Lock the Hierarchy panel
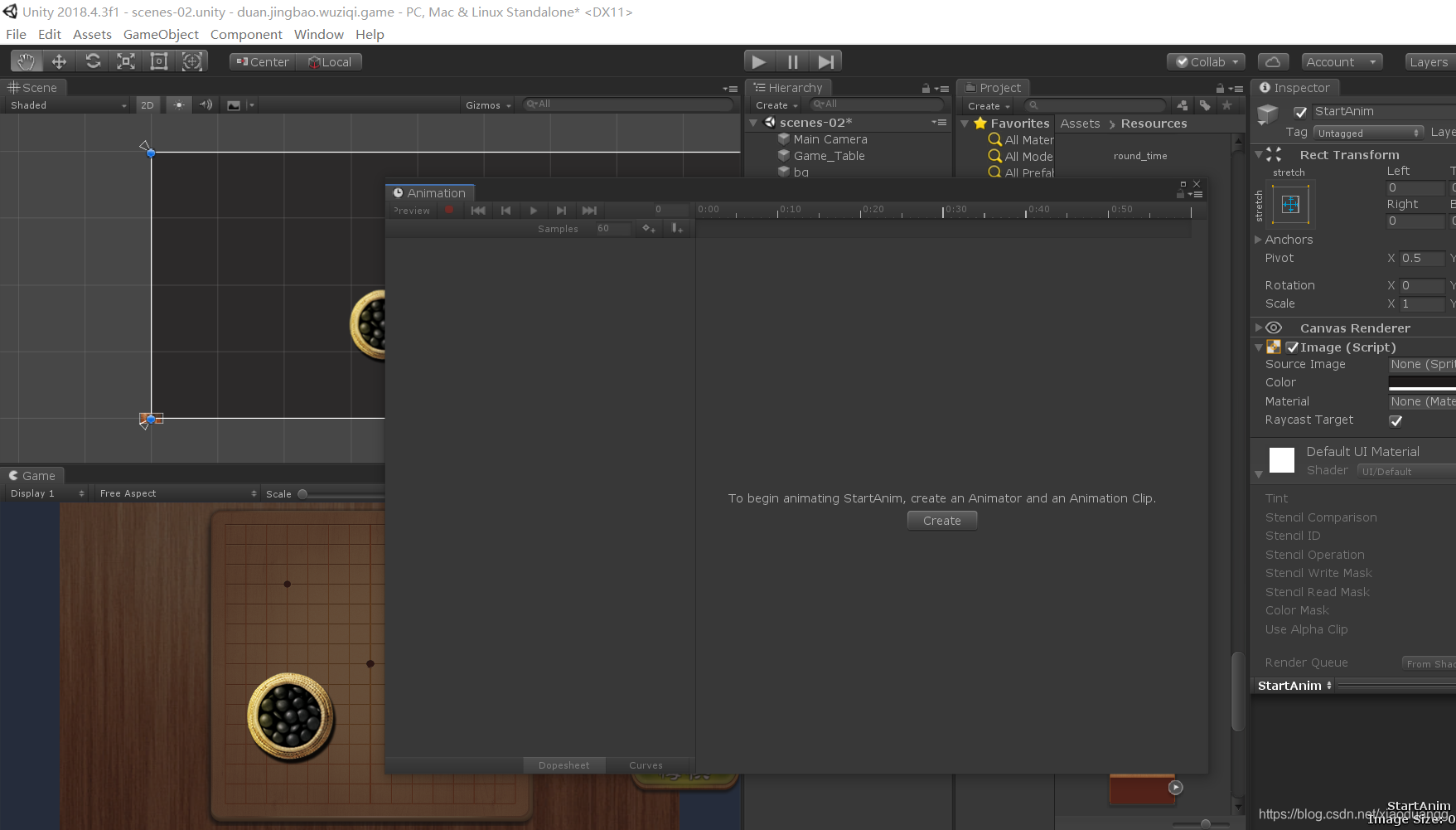Screen dimensions: 1456x830 926,88
